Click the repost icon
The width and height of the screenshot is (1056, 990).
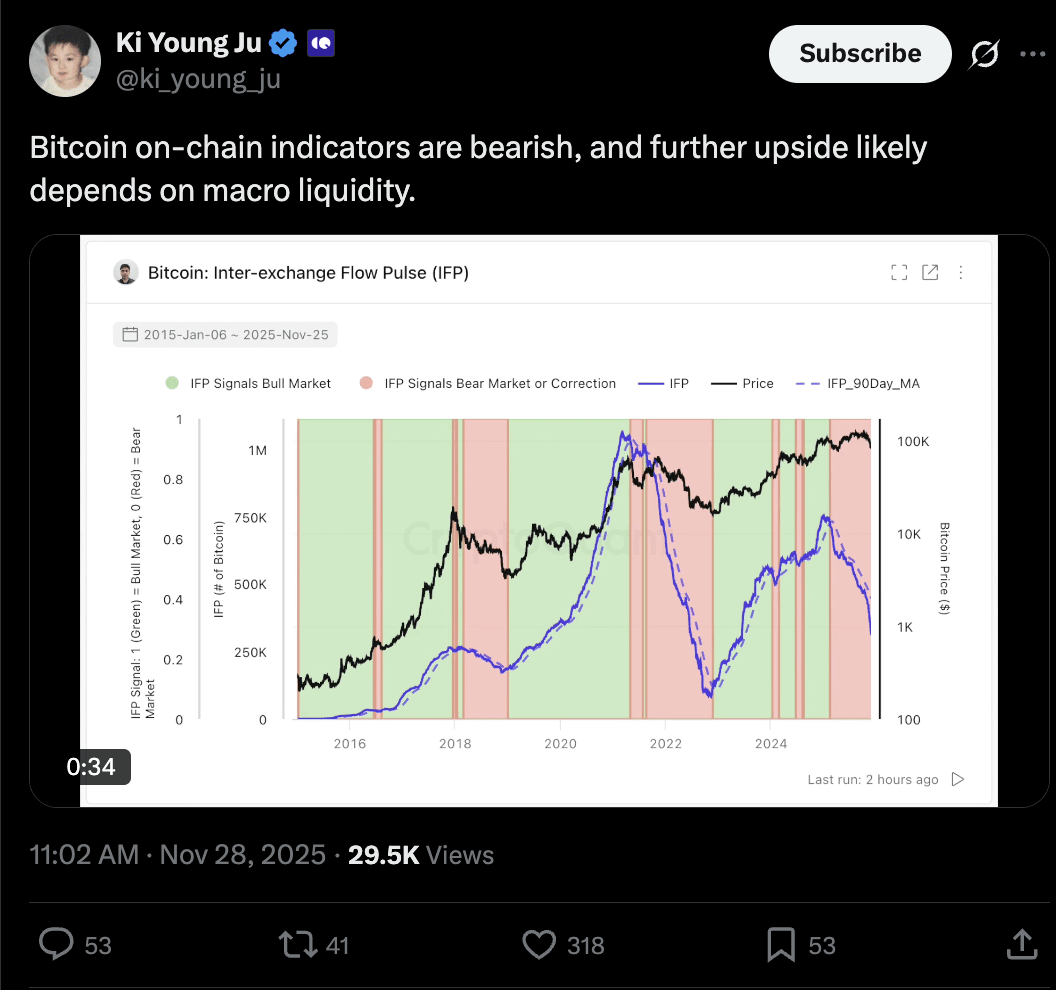pyautogui.click(x=296, y=944)
